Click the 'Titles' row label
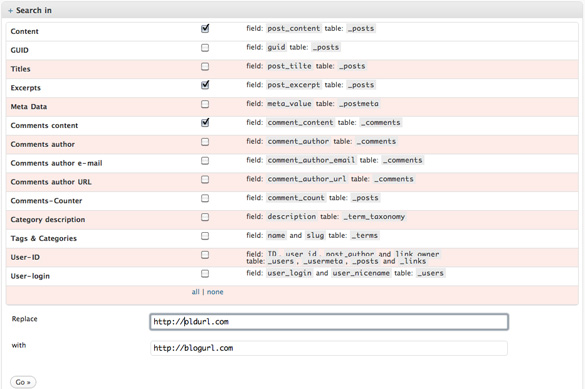 (x=21, y=69)
